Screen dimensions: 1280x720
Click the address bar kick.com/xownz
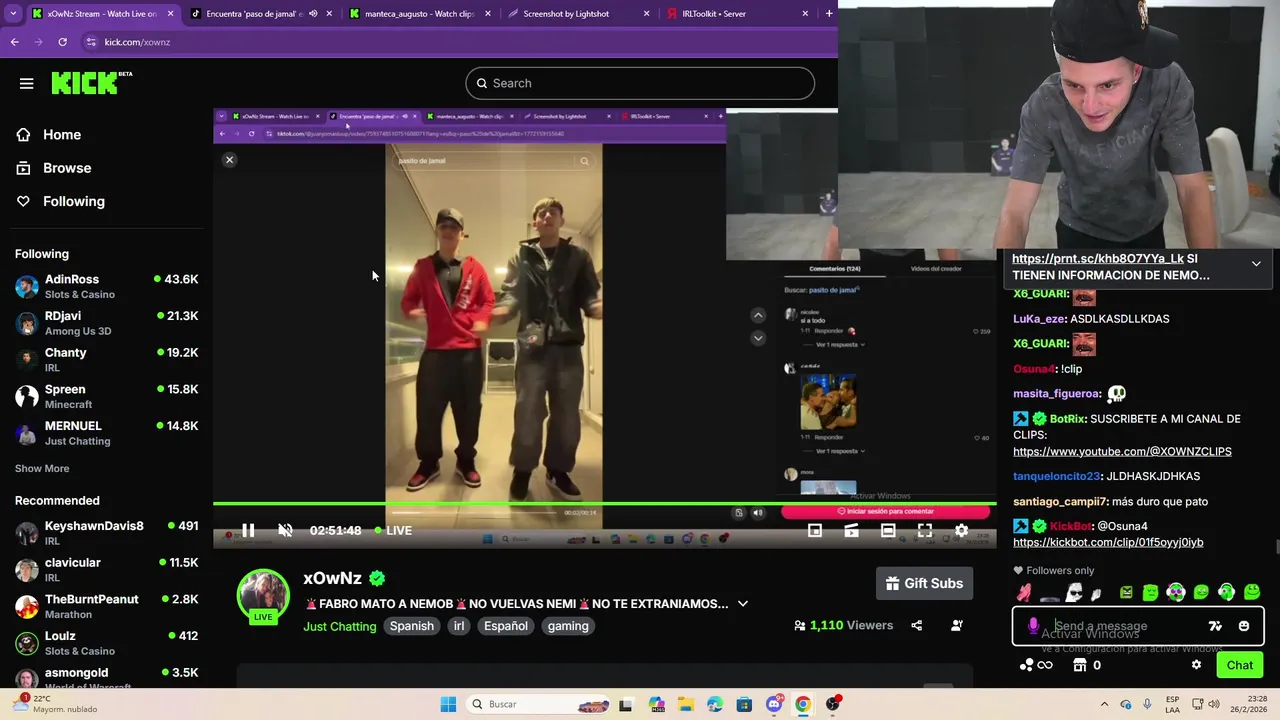[x=137, y=42]
